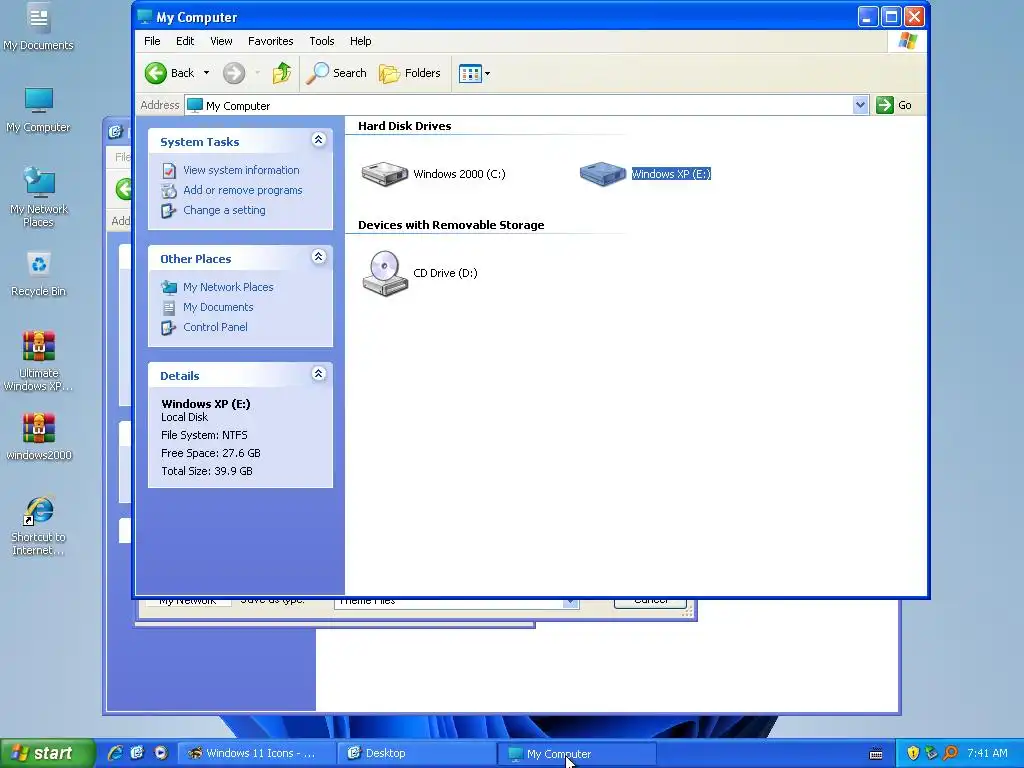Open My Documents link in Other Places
This screenshot has width=1024, height=768.
(218, 307)
